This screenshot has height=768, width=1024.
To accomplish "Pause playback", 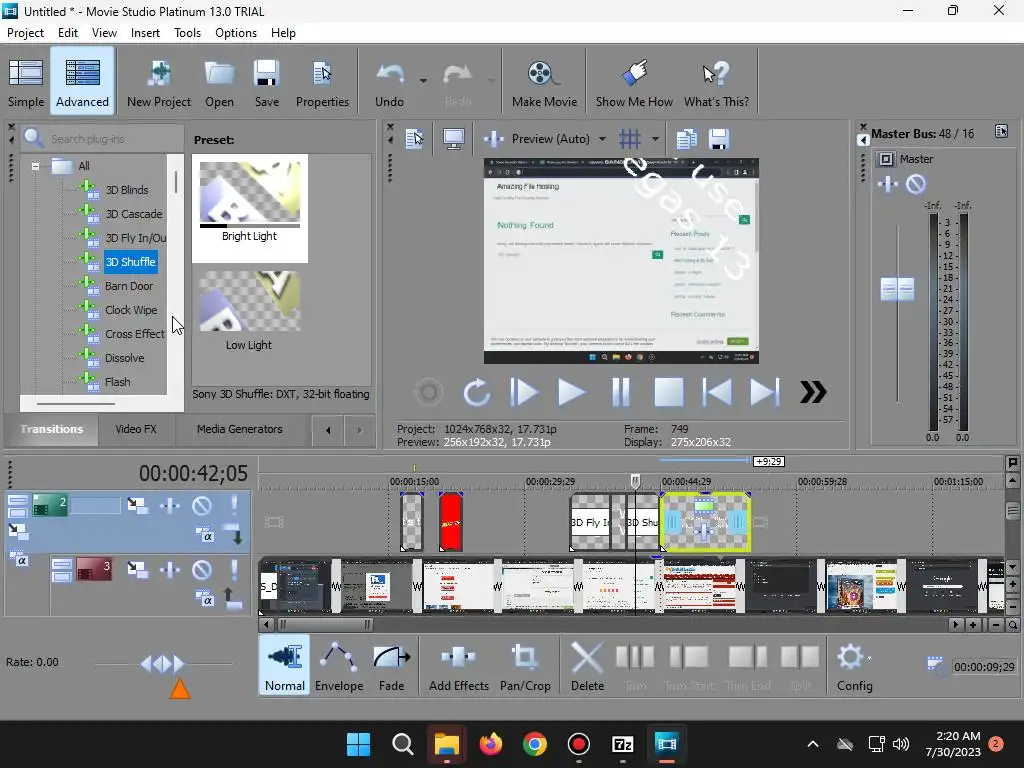I will [x=620, y=392].
